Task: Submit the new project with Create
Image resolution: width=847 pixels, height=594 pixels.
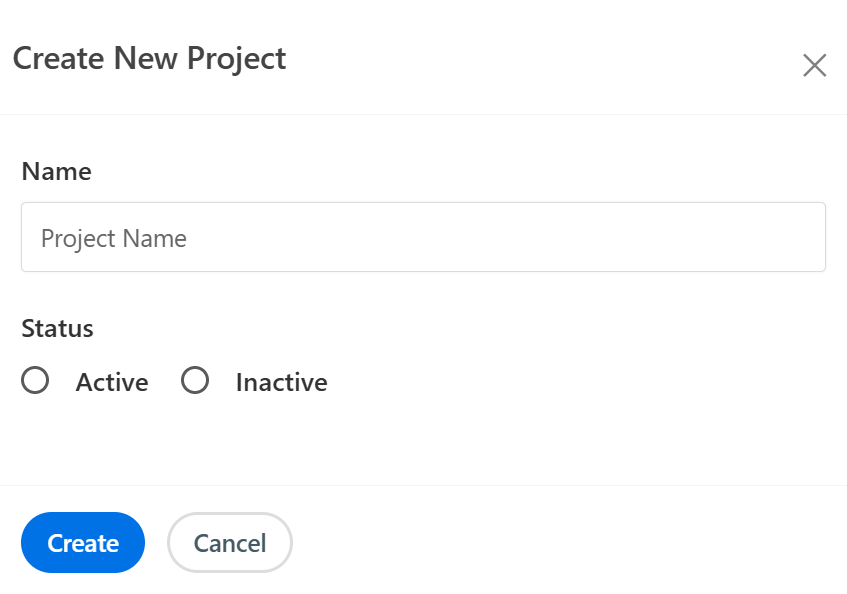Action: 83,543
